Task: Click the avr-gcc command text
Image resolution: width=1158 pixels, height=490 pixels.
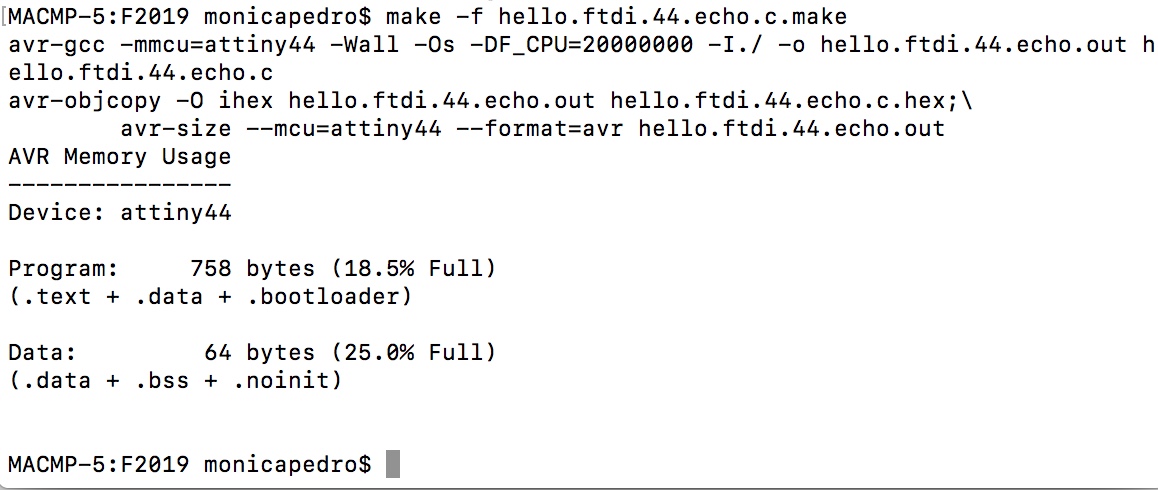Action: [57, 45]
